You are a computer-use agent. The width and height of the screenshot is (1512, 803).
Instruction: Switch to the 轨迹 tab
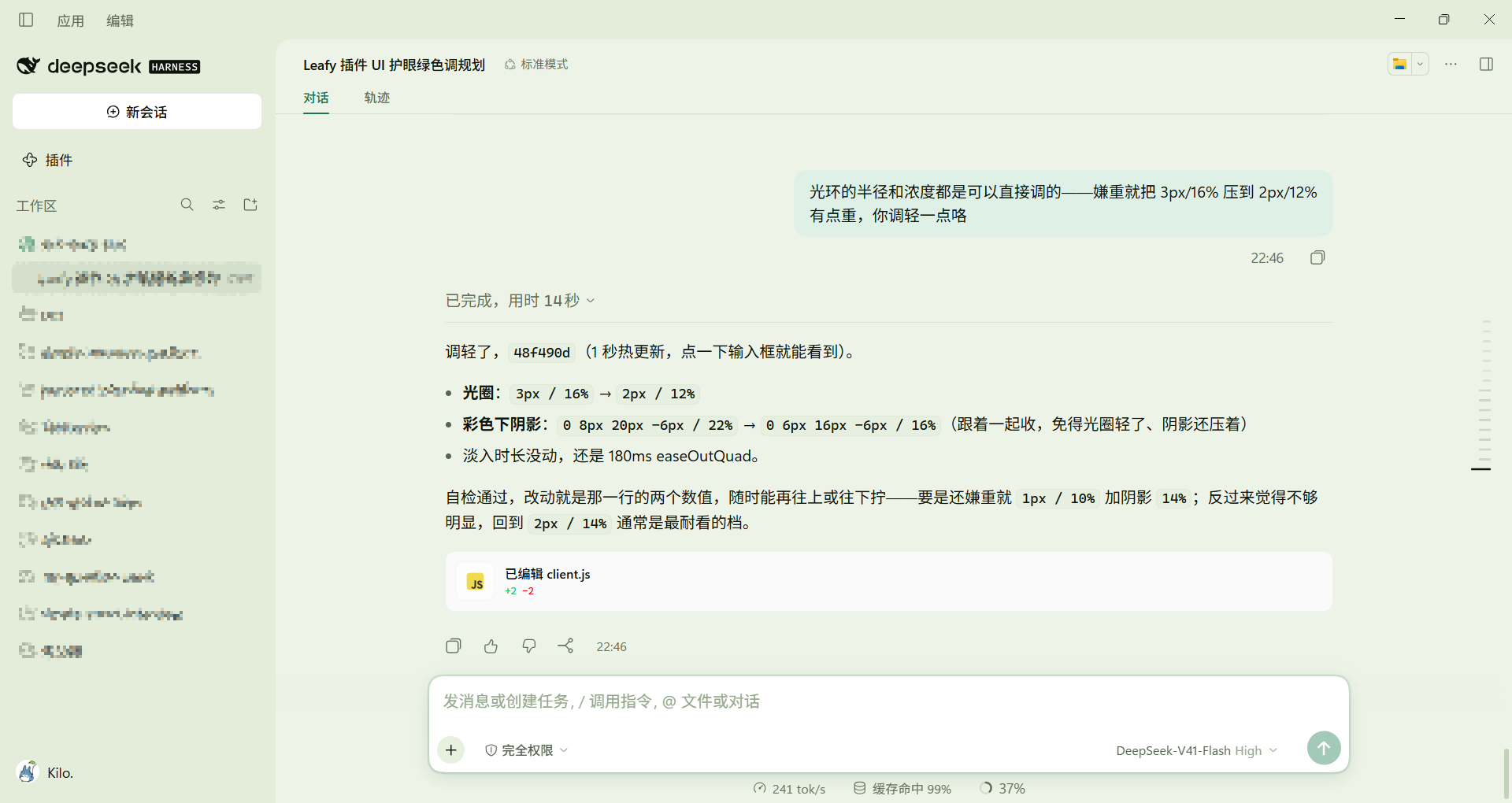click(377, 98)
